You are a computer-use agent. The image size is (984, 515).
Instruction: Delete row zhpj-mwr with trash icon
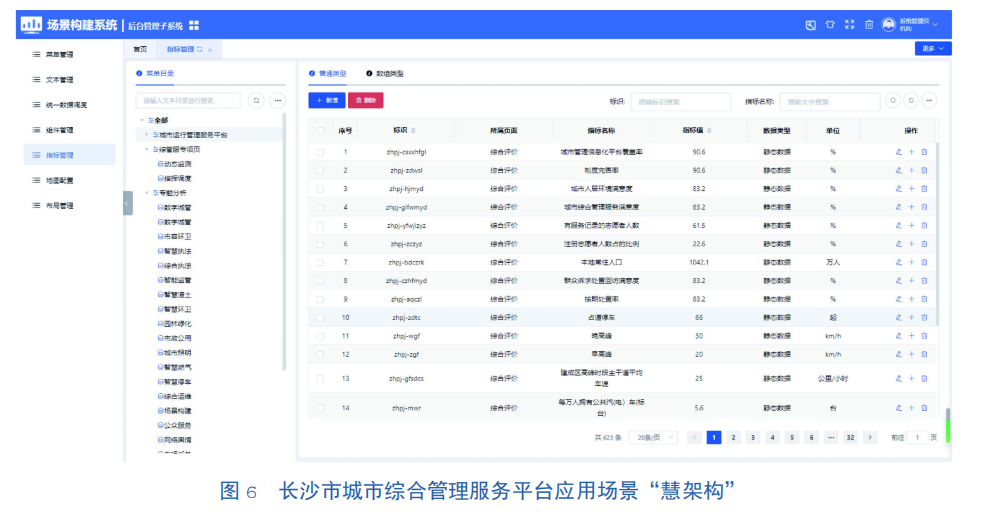click(x=924, y=408)
